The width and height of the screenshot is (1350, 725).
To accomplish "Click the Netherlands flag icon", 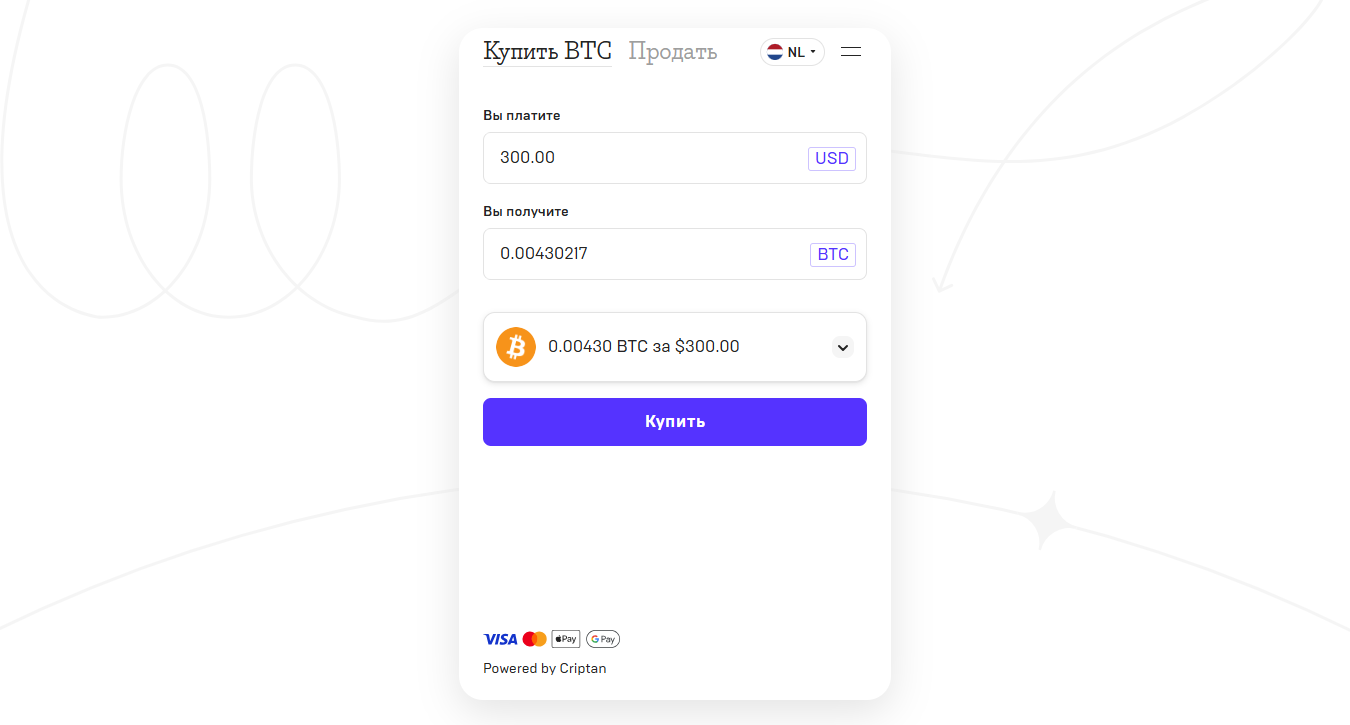I will point(775,52).
